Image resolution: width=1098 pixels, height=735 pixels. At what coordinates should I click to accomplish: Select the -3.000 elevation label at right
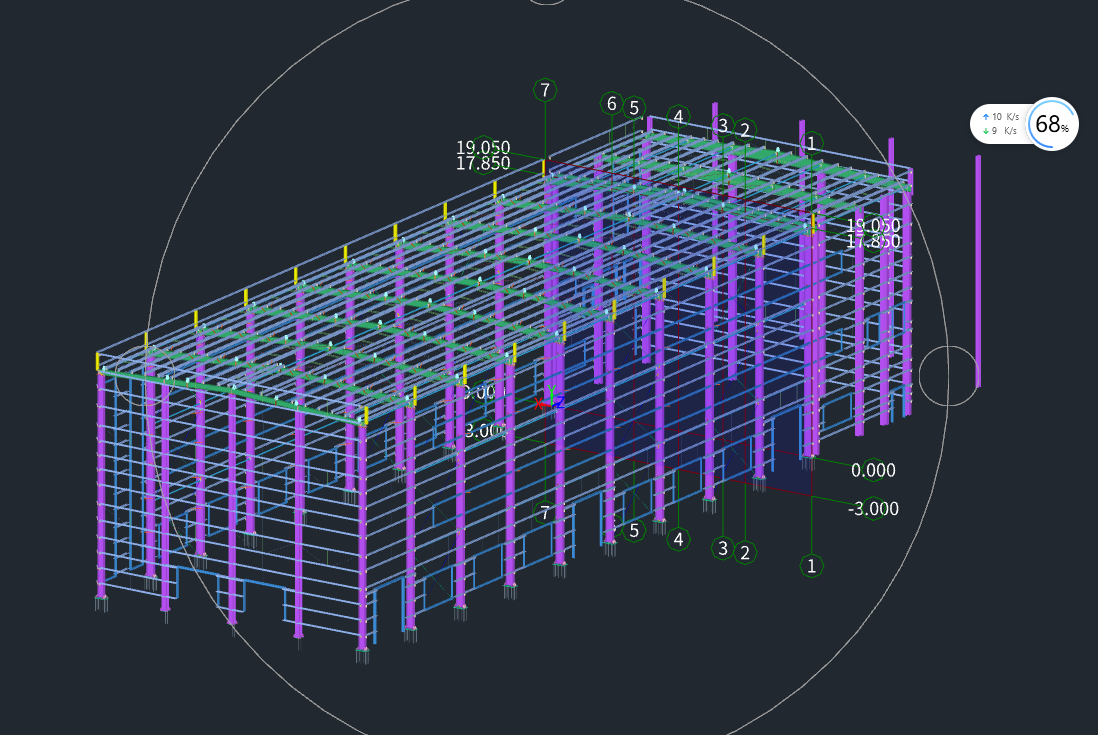tap(873, 509)
